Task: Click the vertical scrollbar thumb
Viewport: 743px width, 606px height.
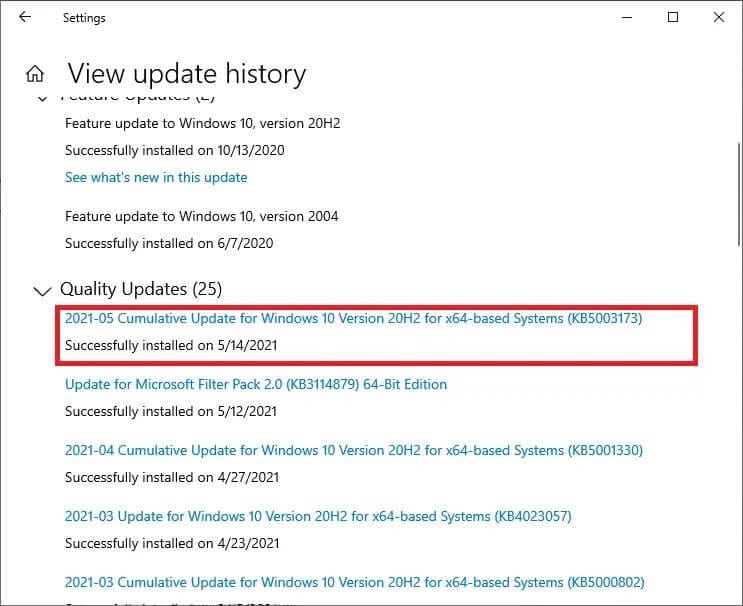Action: [x=739, y=194]
